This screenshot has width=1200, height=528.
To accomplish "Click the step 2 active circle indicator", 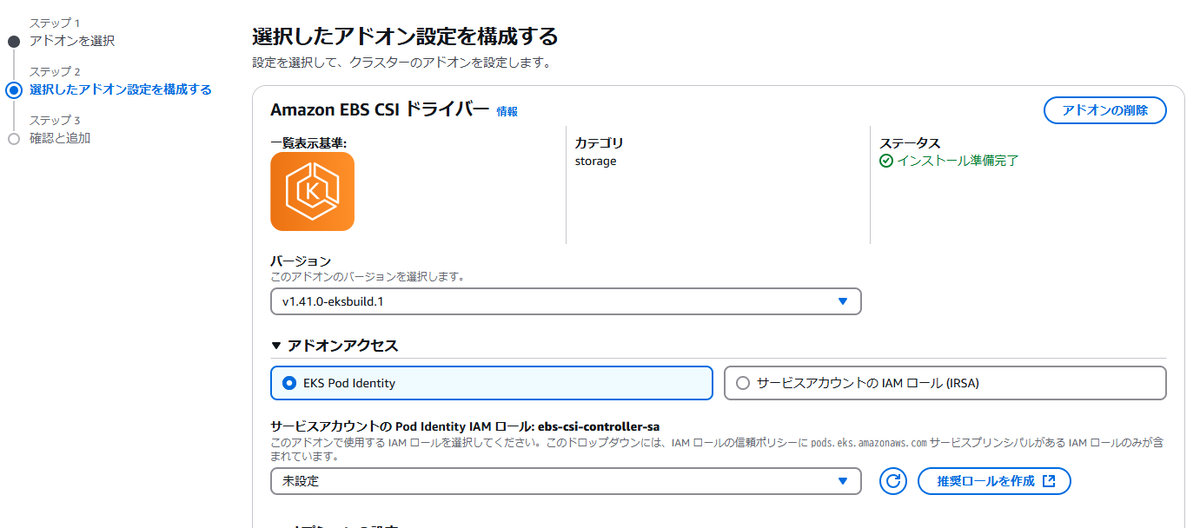I will 13,90.
